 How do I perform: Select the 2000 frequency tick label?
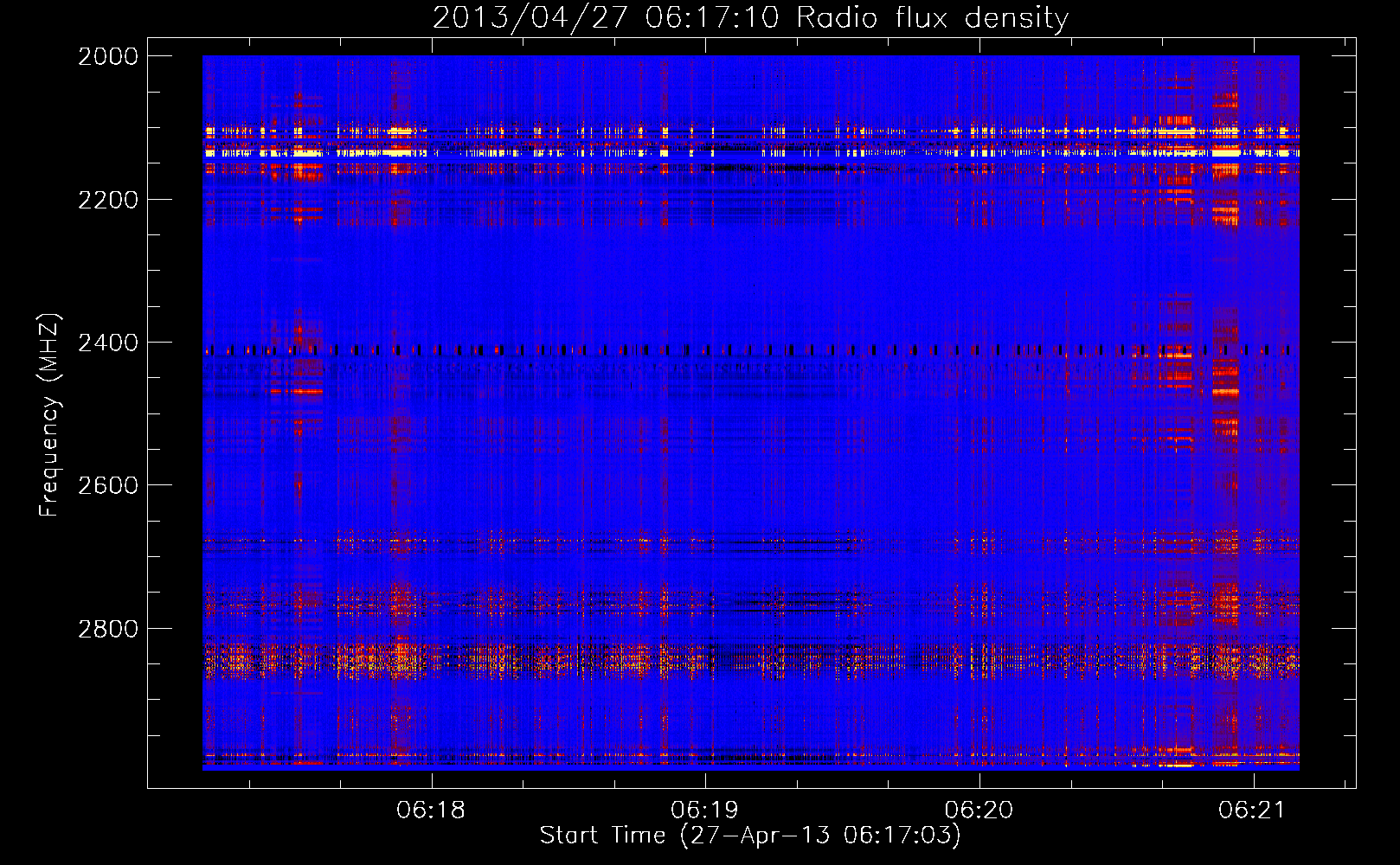[x=108, y=56]
